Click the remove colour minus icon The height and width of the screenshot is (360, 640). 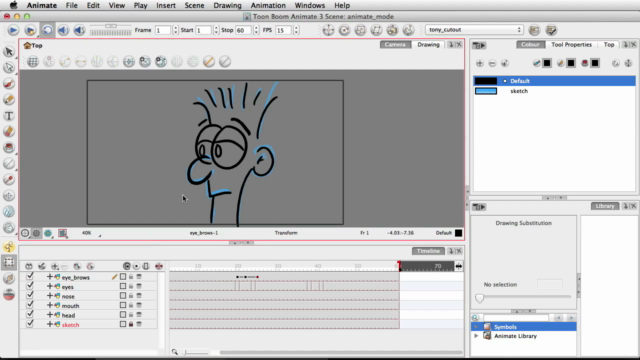point(492,63)
